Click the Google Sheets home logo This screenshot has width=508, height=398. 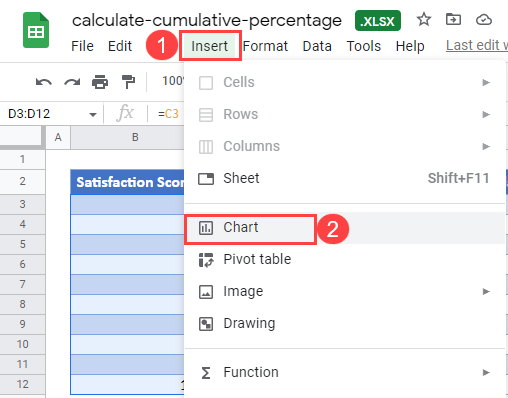[x=36, y=30]
